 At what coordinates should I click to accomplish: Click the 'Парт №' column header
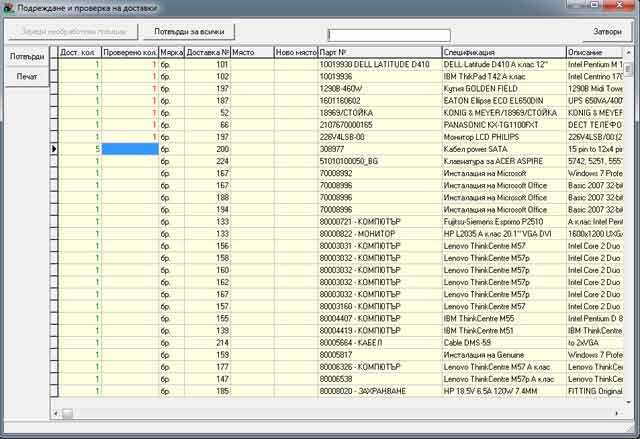[378, 52]
